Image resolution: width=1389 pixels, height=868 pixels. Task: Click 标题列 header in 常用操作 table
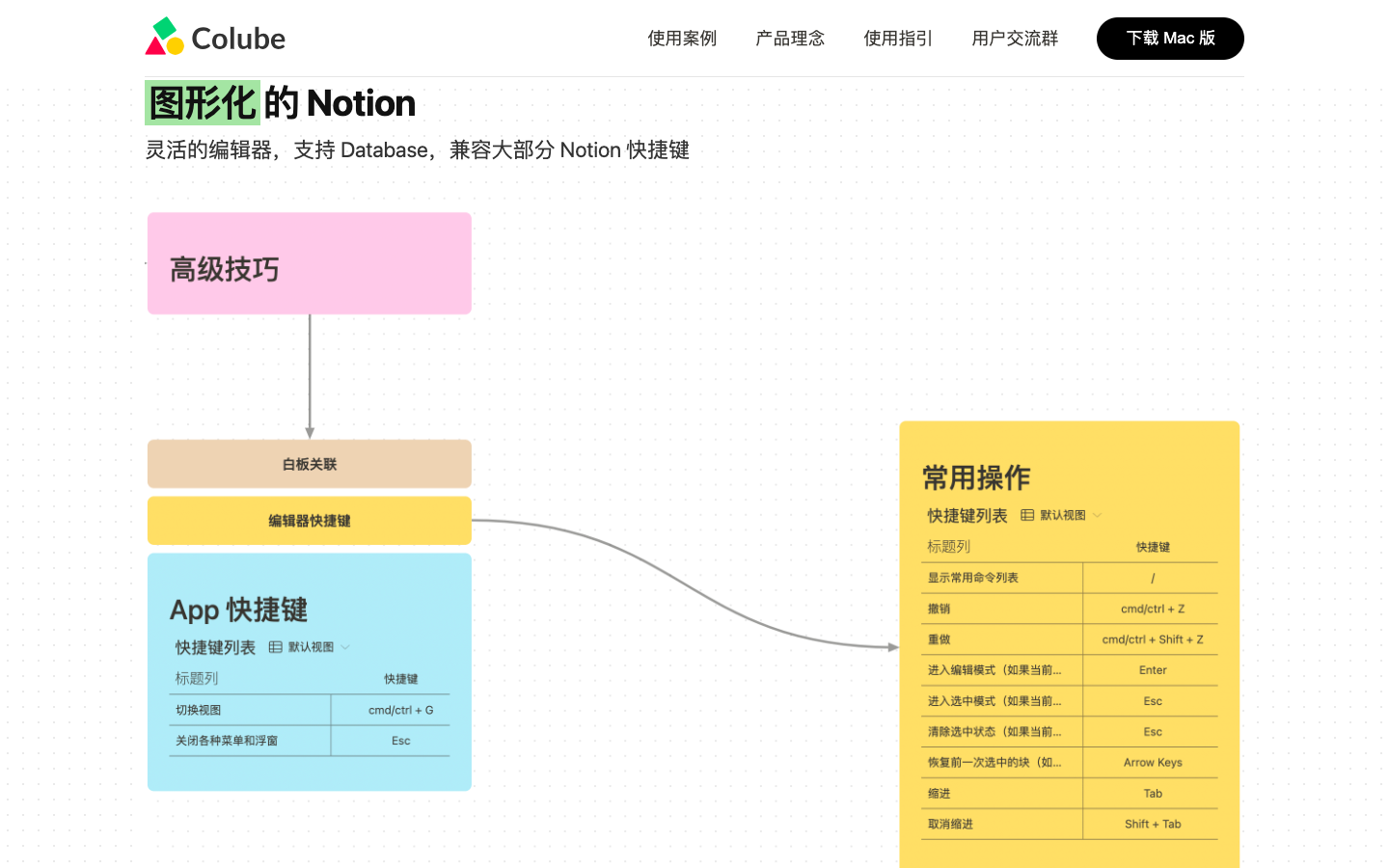[x=948, y=547]
